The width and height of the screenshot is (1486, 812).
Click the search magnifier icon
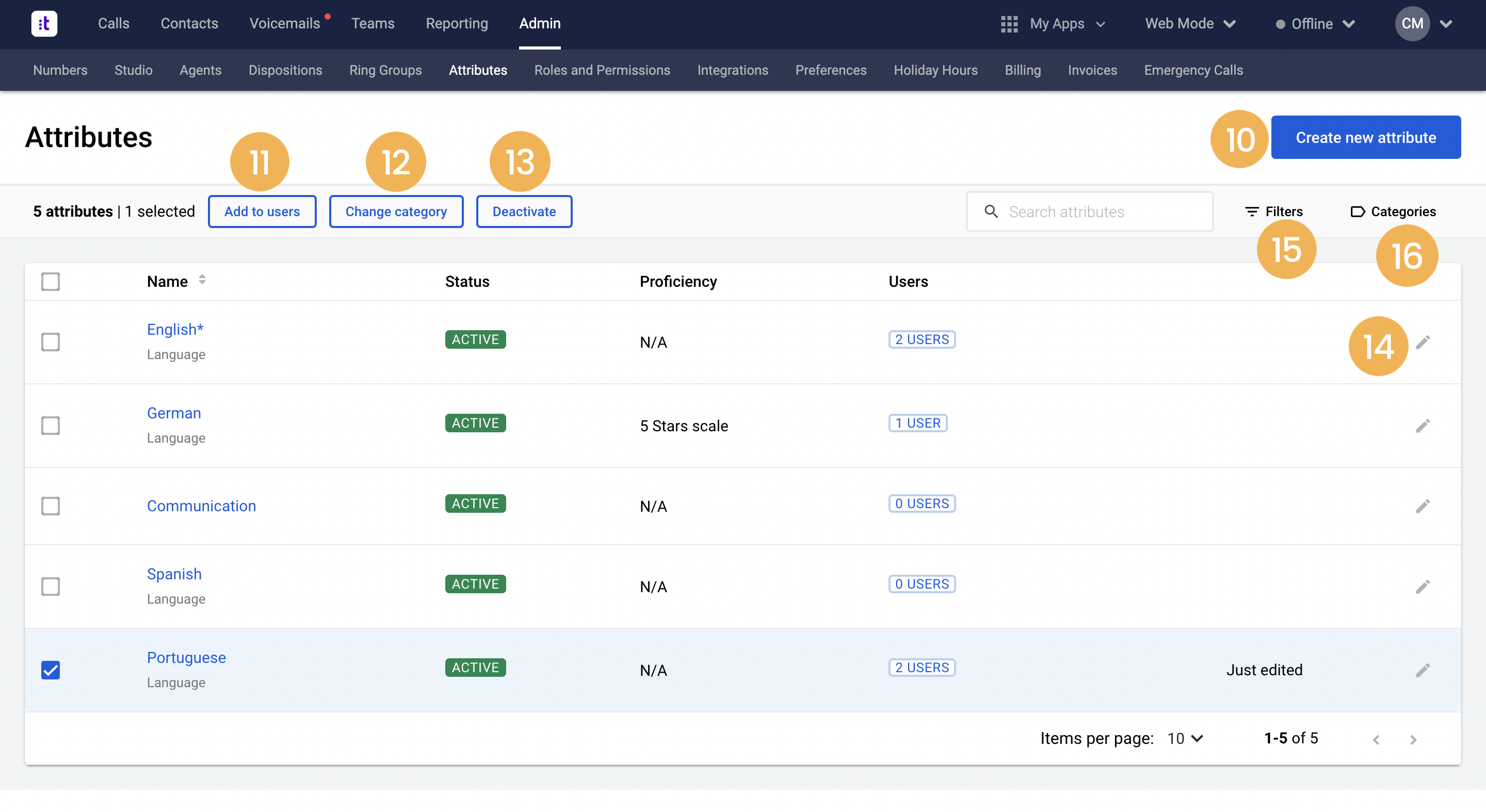point(991,212)
